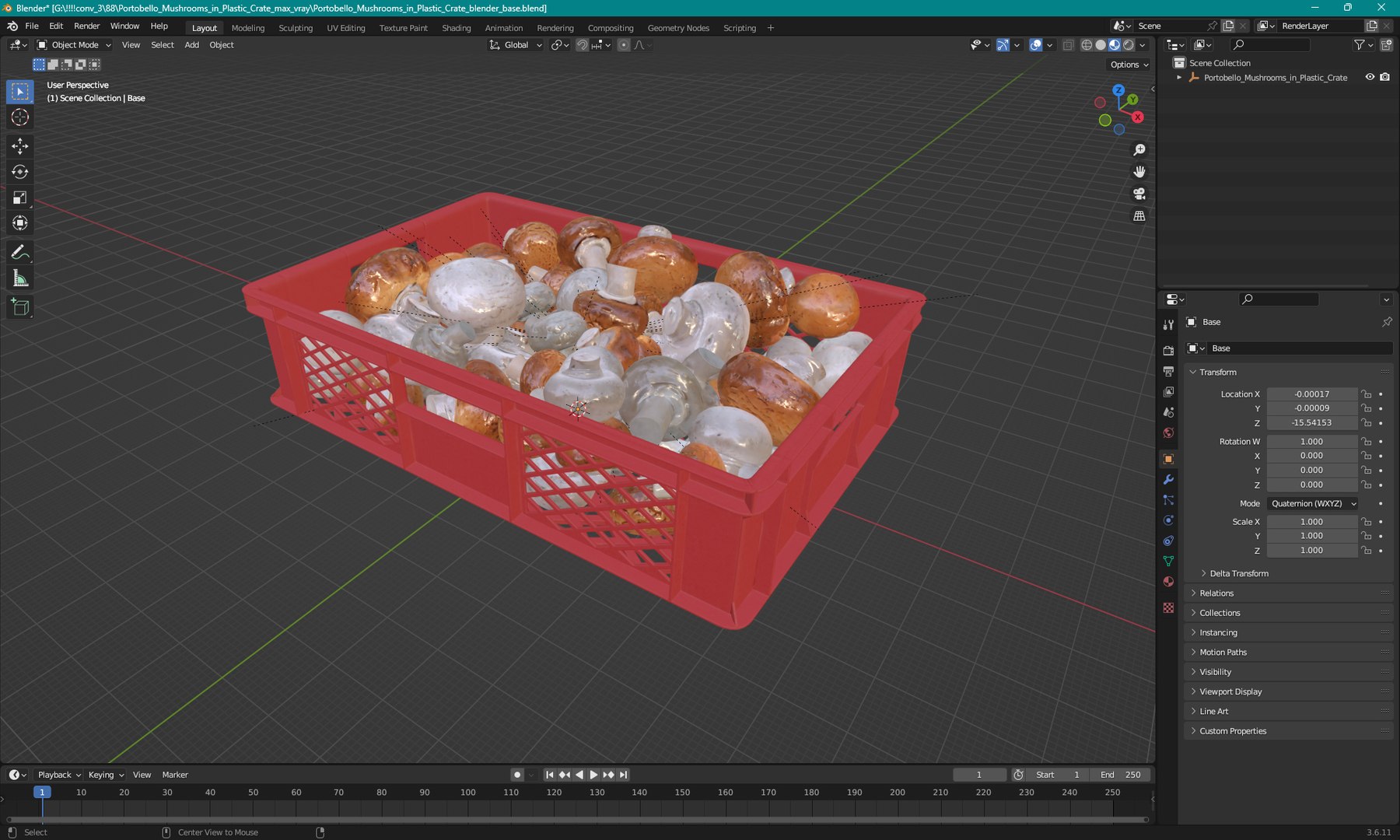Toggle proportional editing button
The image size is (1400, 840).
[x=624, y=45]
